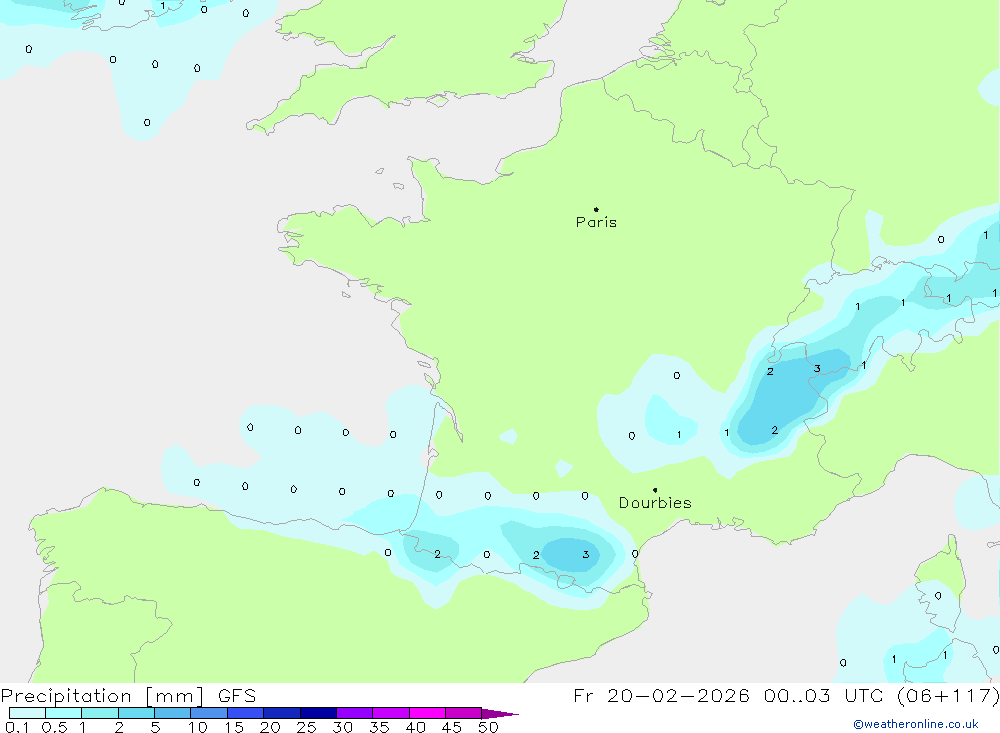Click the legend value '25'
1000x733 pixels.
306,727
